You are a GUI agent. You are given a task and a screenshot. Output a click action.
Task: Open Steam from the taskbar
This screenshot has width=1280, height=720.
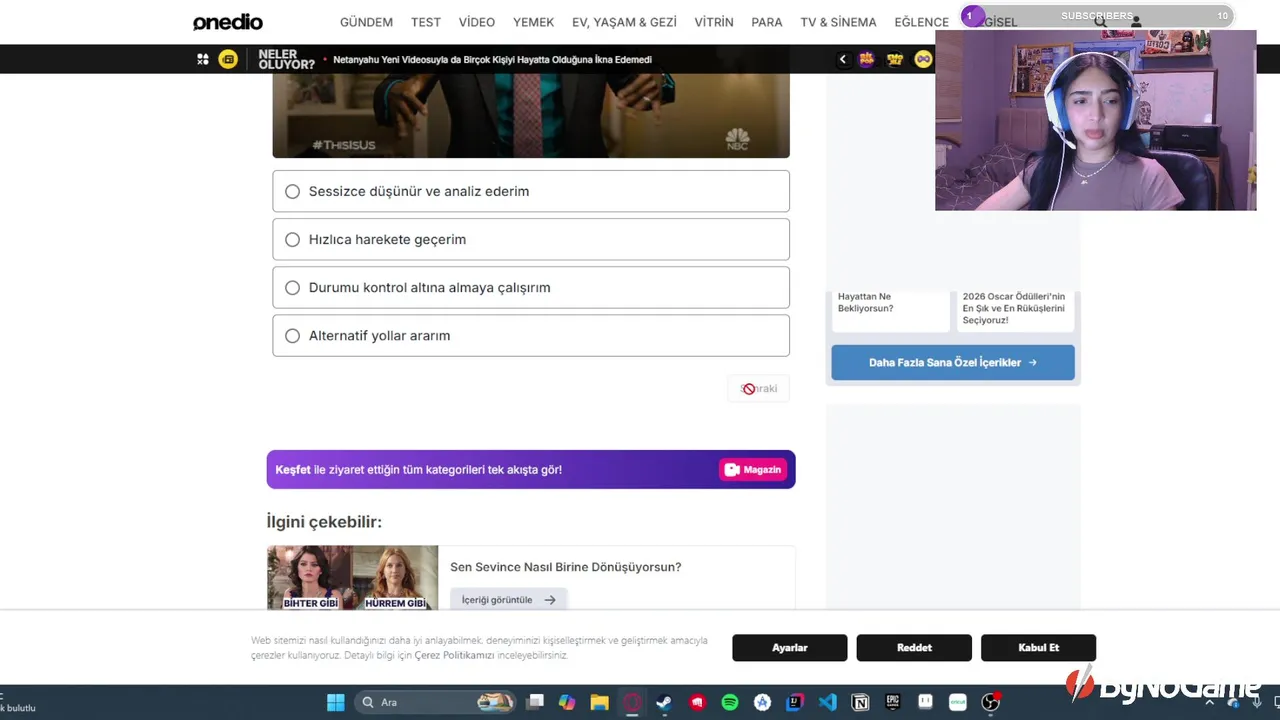[x=664, y=702]
